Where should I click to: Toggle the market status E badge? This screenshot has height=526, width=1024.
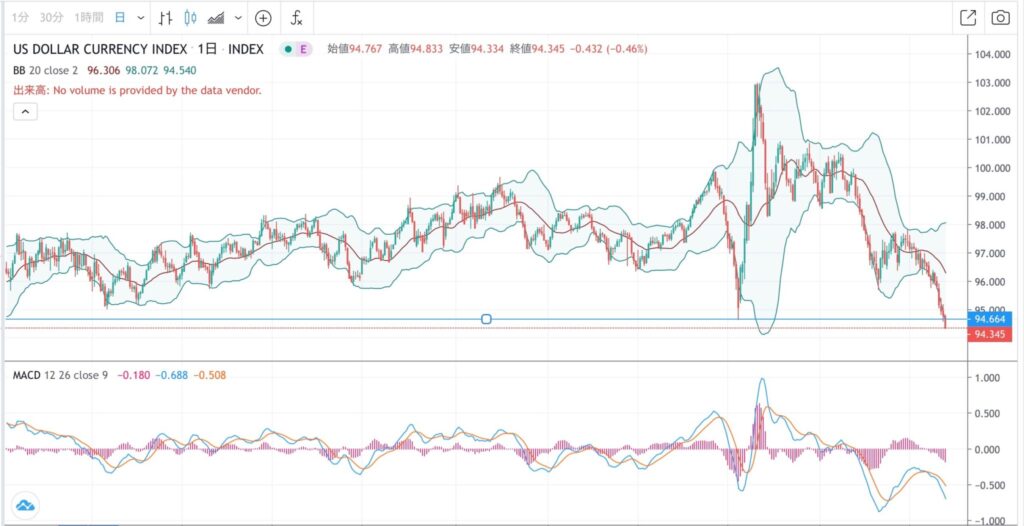point(305,49)
